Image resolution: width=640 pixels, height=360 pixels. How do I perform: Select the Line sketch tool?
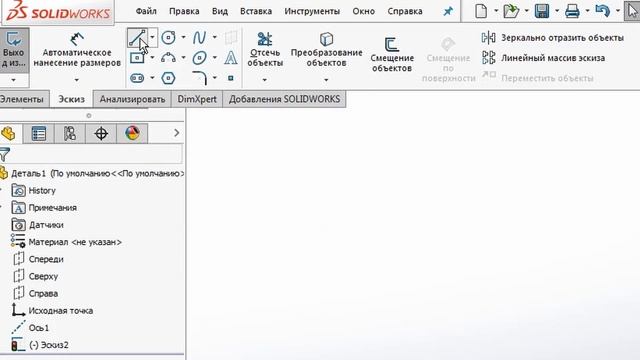pyautogui.click(x=137, y=38)
